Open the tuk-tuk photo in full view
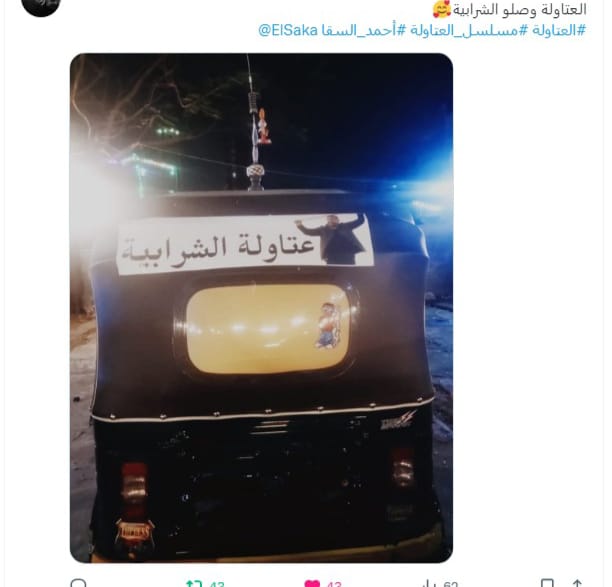The width and height of the screenshot is (612, 587). 262,308
